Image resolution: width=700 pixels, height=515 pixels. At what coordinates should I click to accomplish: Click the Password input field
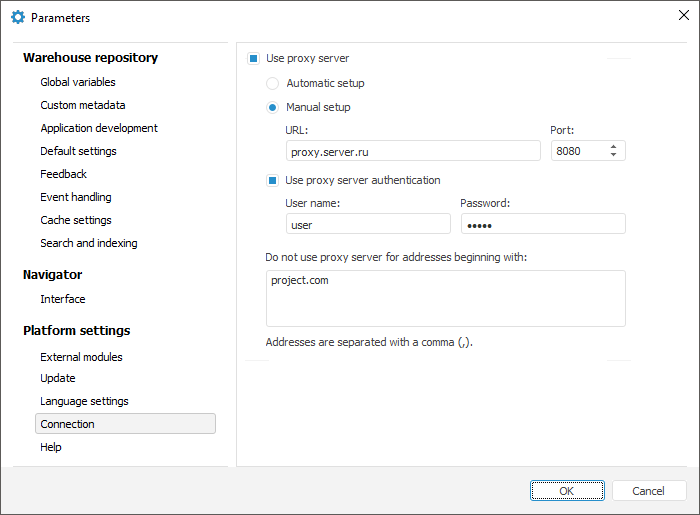[542, 224]
